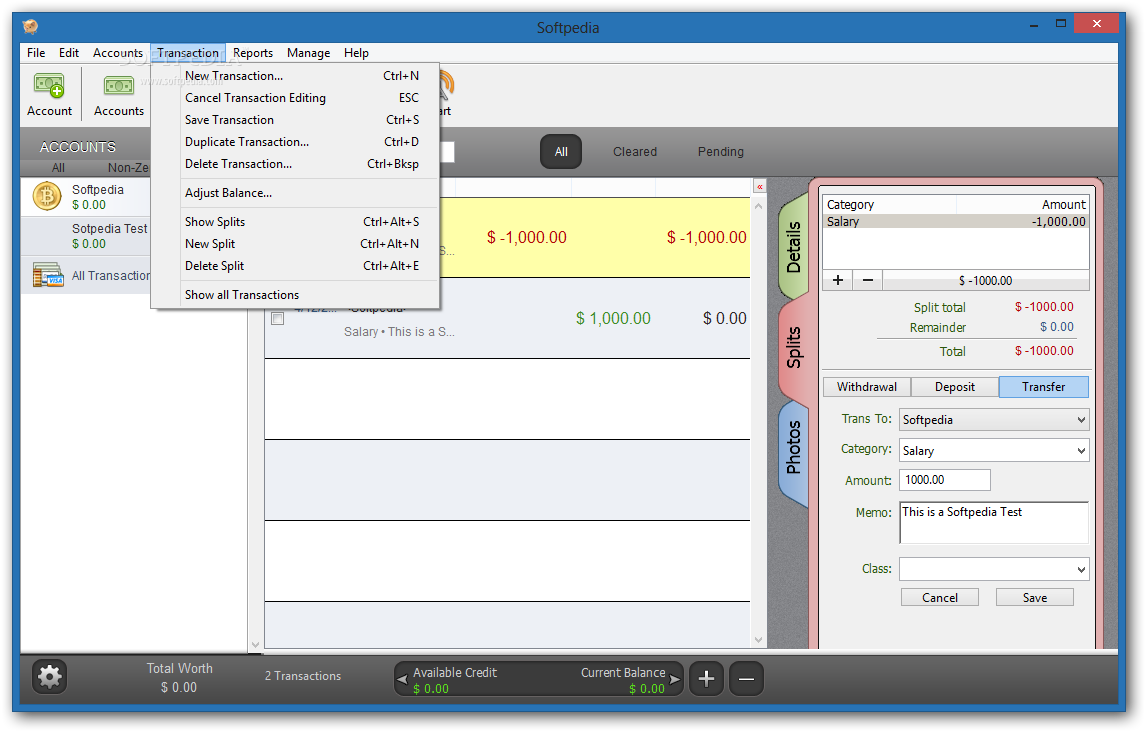Click the Amount field showing 1000.00
This screenshot has width=1146, height=732.
[944, 480]
